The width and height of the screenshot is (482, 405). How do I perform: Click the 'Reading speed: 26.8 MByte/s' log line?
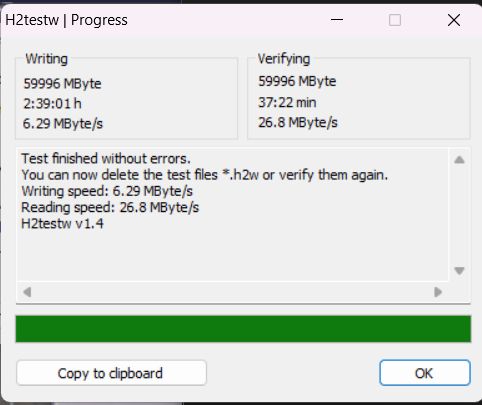tap(110, 208)
